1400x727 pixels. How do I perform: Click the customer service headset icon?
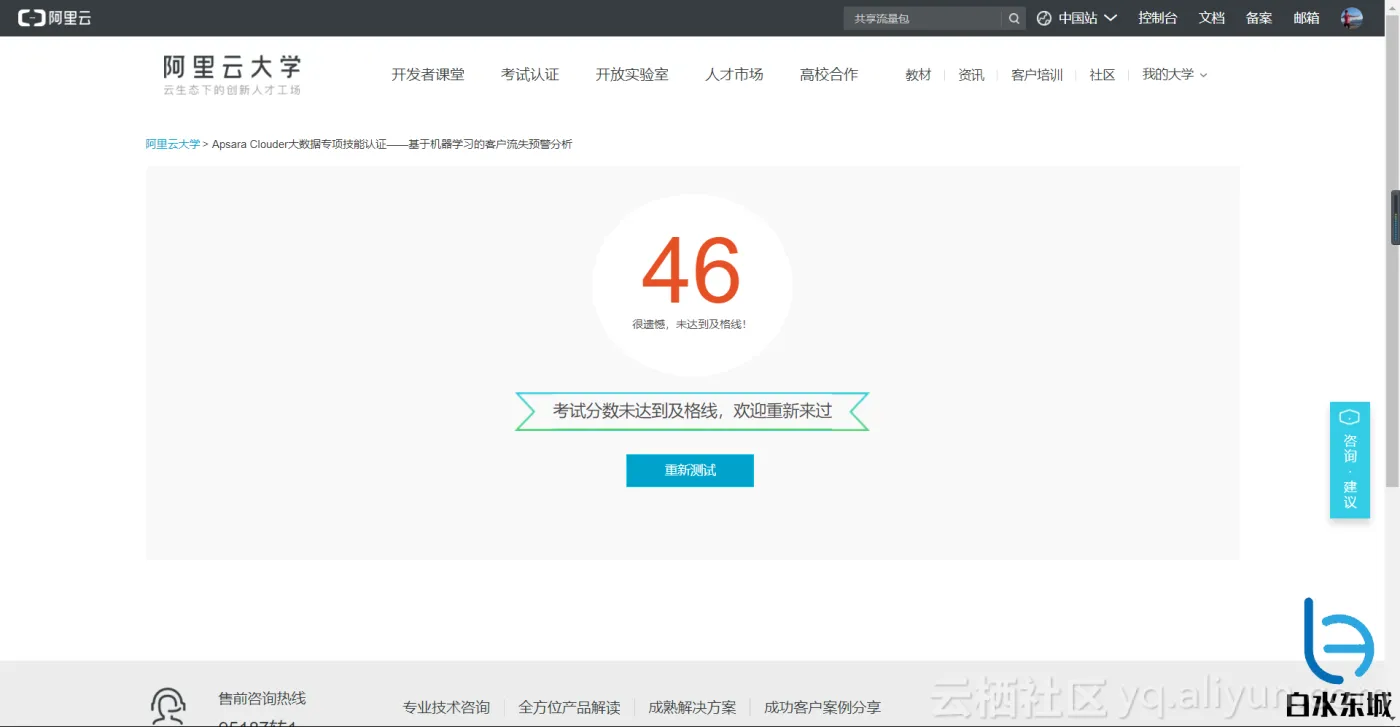click(167, 705)
